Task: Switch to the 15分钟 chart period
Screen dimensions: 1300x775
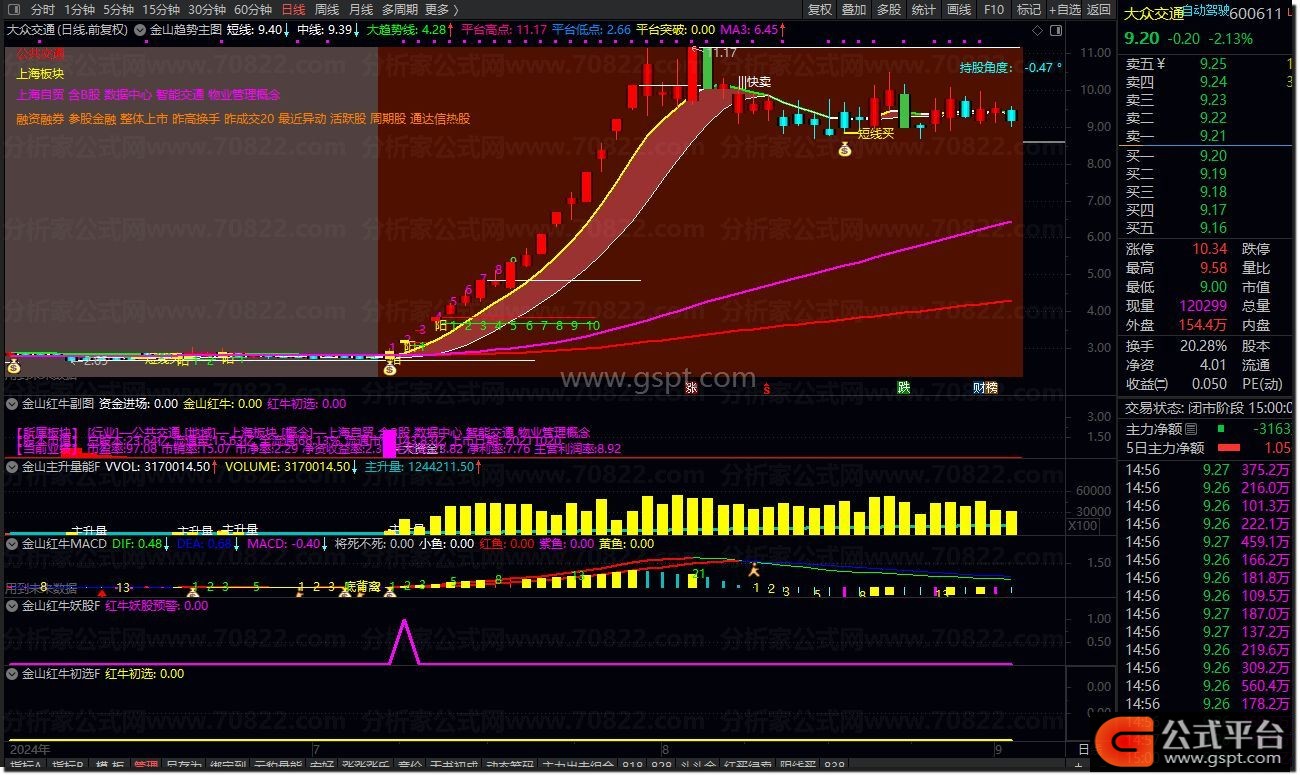Action: pyautogui.click(x=161, y=9)
